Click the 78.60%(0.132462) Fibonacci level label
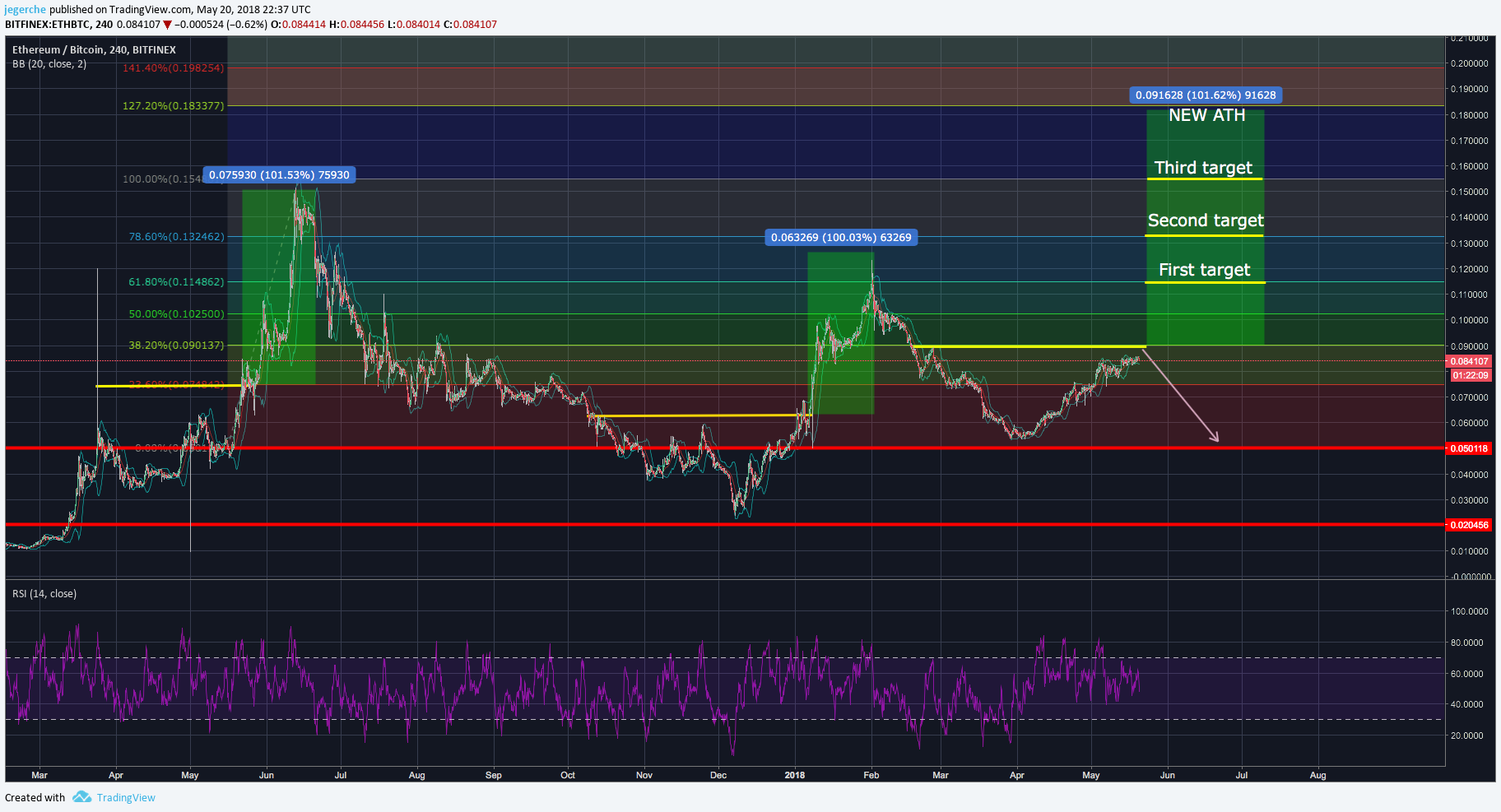 [176, 236]
